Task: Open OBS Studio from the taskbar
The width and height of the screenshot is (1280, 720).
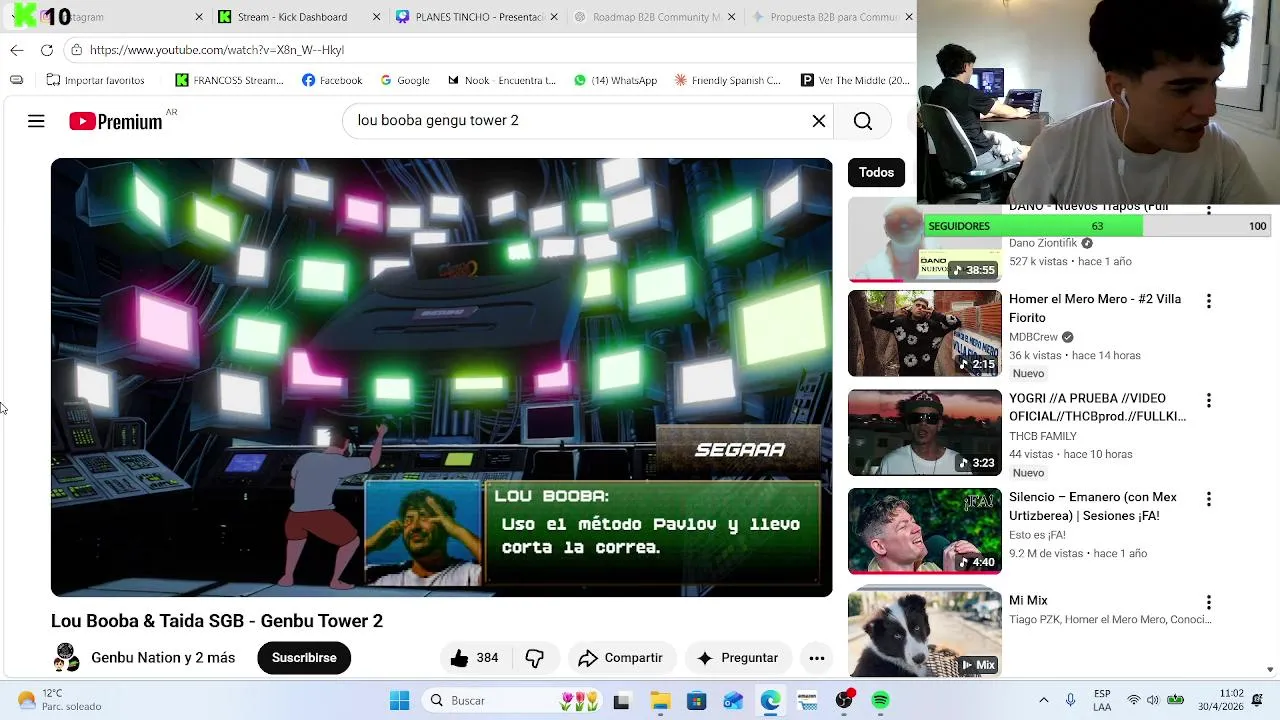Action: (x=845, y=700)
